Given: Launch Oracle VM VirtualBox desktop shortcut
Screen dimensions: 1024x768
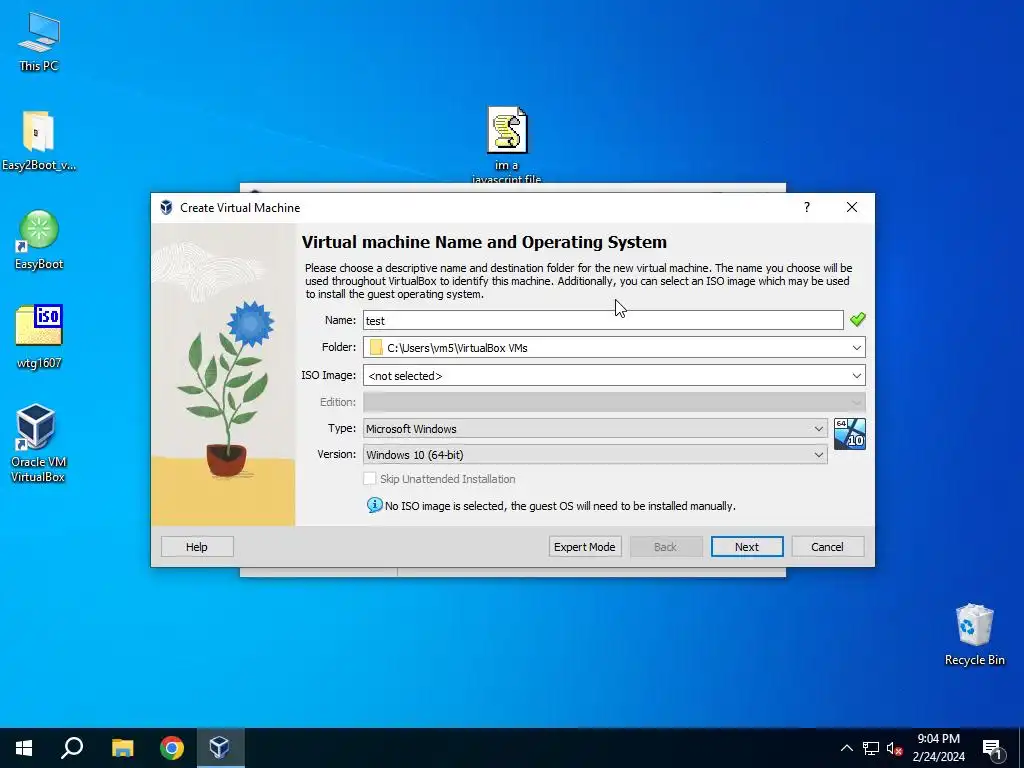Looking at the screenshot, I should tap(39, 443).
